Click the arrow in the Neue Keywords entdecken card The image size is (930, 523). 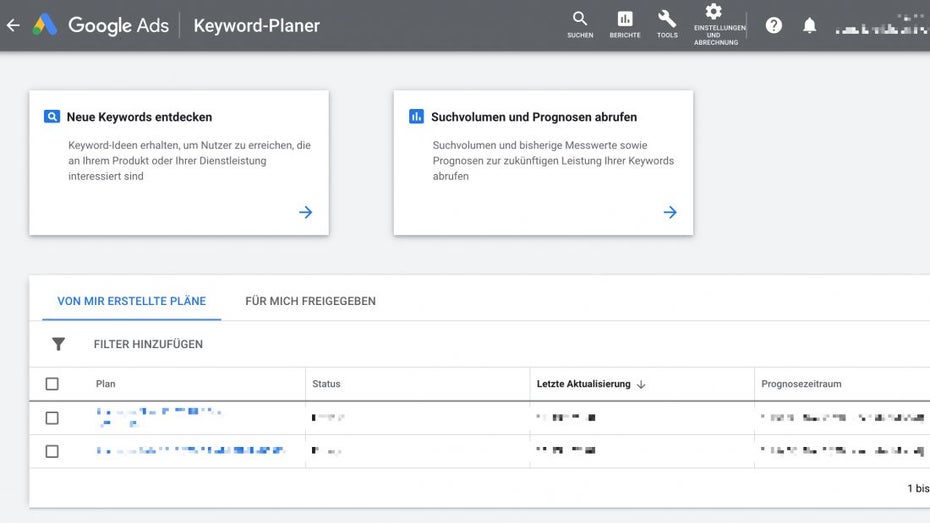(x=305, y=212)
